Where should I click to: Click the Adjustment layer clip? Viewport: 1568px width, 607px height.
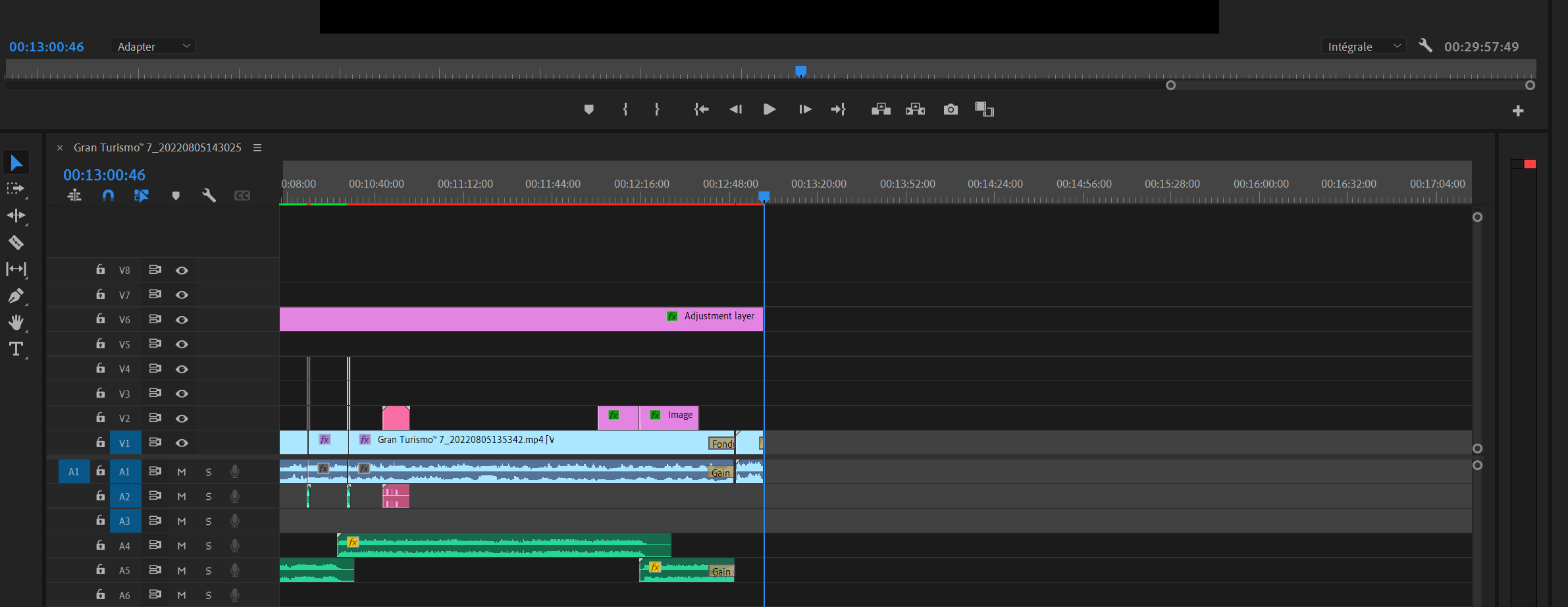point(520,319)
